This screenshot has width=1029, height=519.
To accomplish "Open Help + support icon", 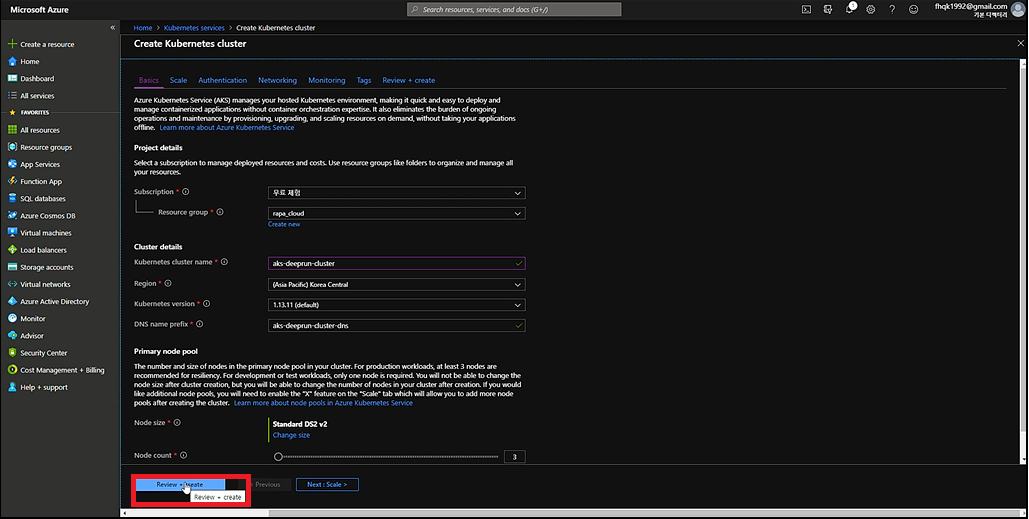I will pyautogui.click(x=12, y=387).
